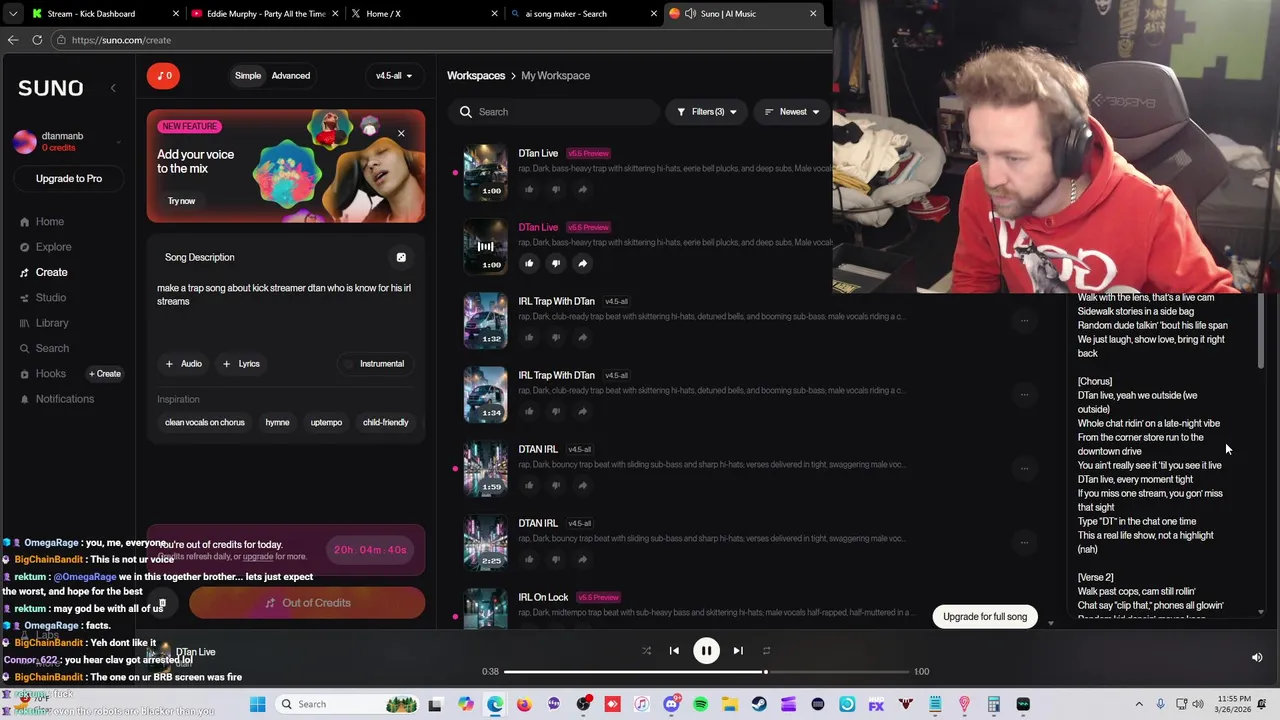Collapse the chevron beside Upgrade for full song
Viewport: 1280px width, 720px height.
[x=1050, y=623]
